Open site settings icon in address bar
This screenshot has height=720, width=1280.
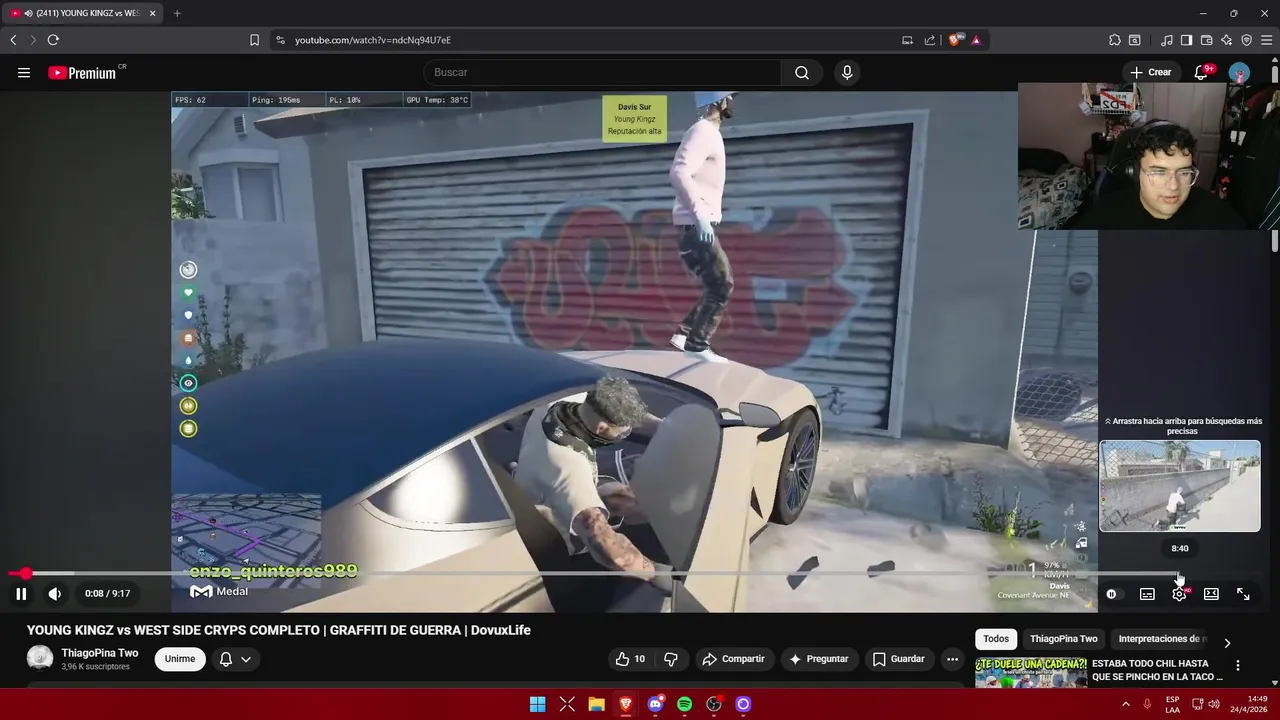click(280, 40)
